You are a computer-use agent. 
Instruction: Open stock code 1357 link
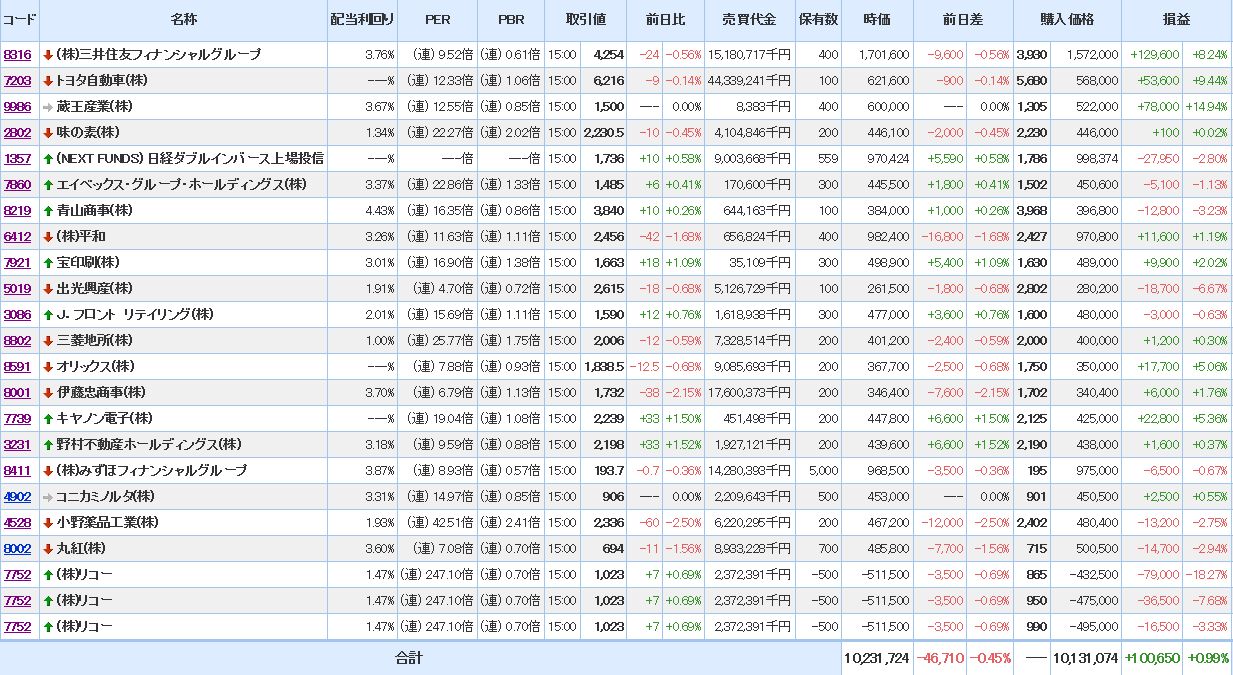click(x=17, y=159)
